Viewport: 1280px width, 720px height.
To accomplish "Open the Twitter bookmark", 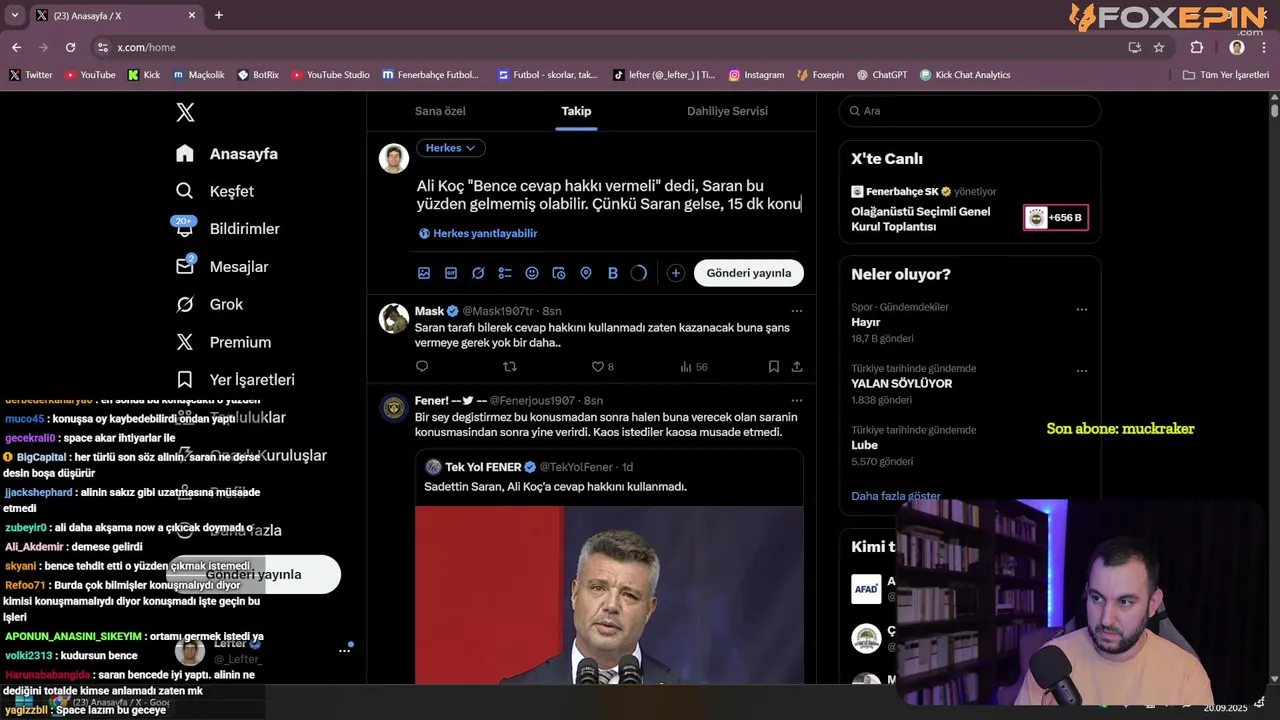I will [31, 75].
